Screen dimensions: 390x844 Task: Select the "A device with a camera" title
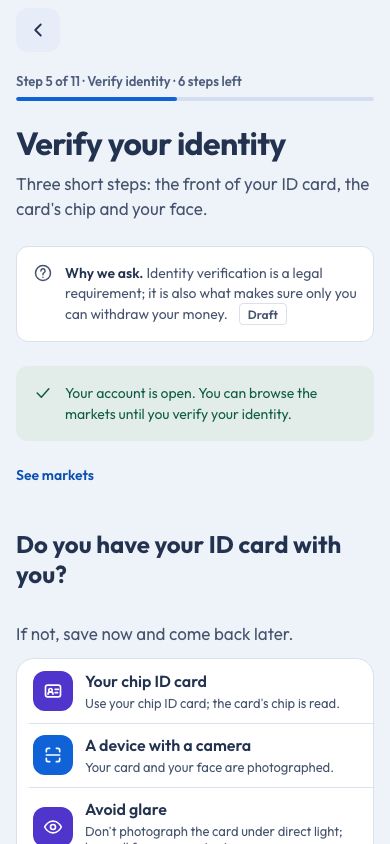click(x=168, y=745)
